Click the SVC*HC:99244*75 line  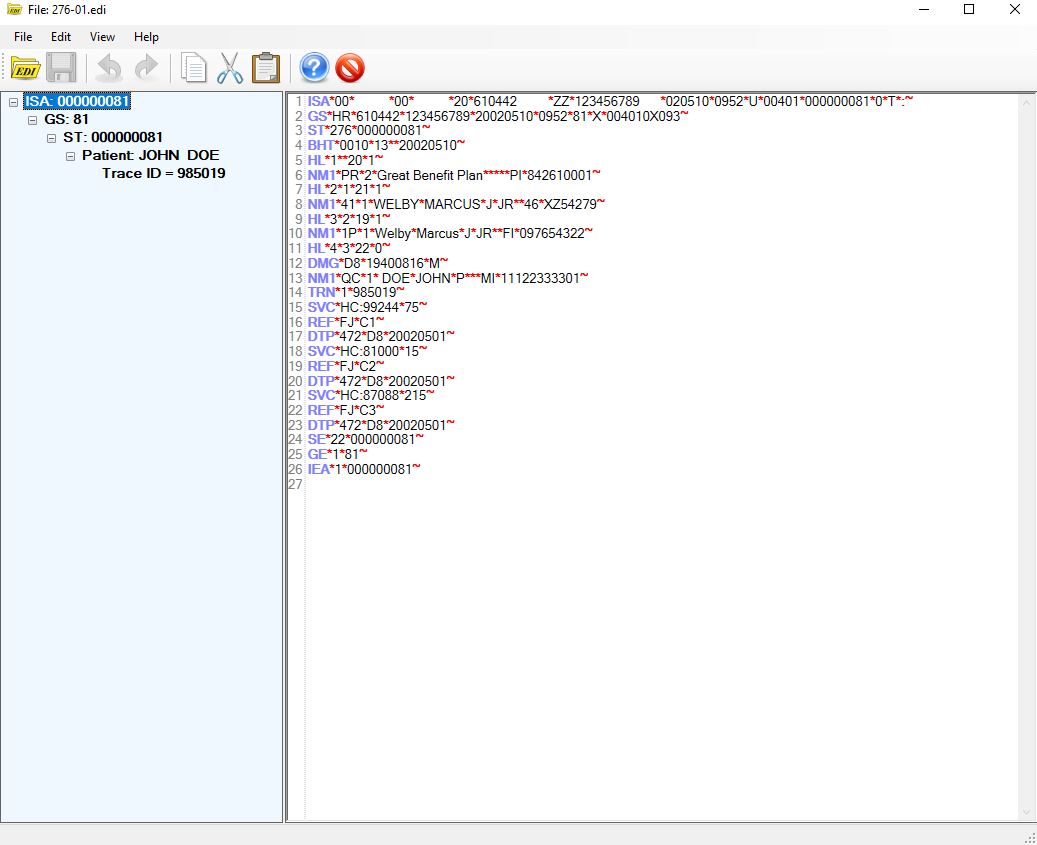coord(368,307)
